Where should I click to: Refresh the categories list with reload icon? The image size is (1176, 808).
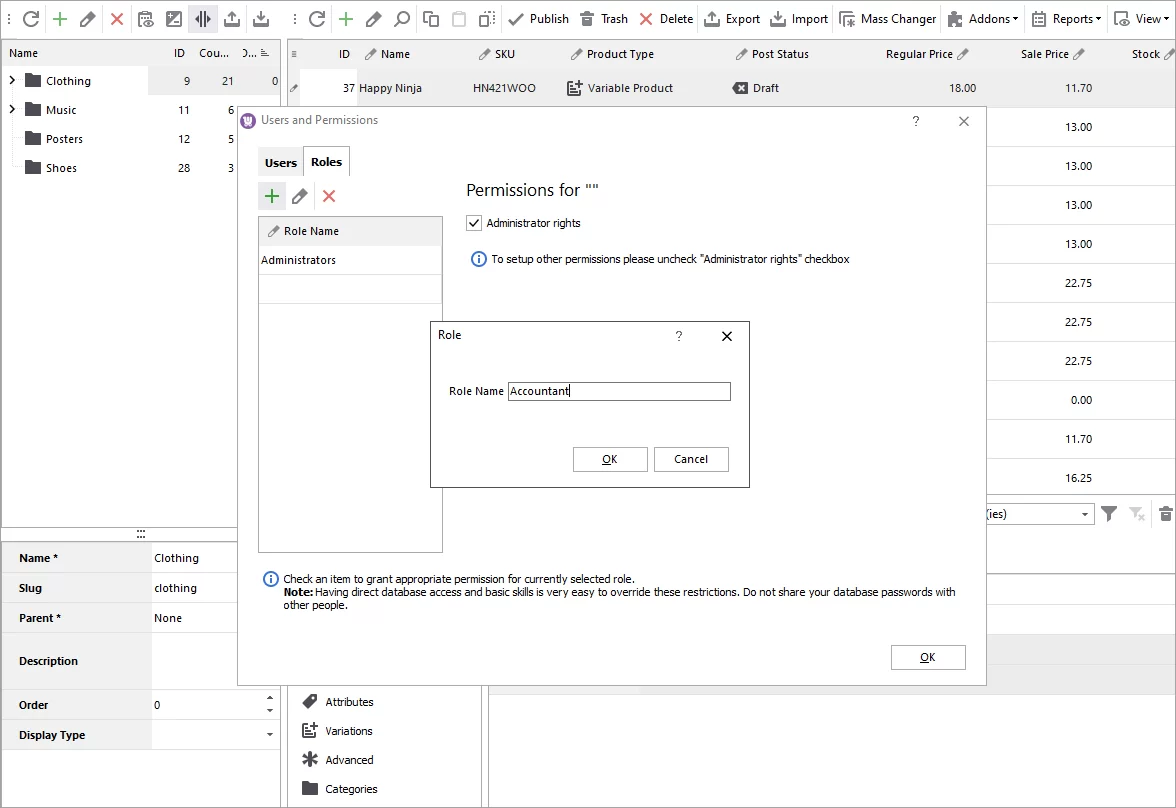tap(29, 18)
